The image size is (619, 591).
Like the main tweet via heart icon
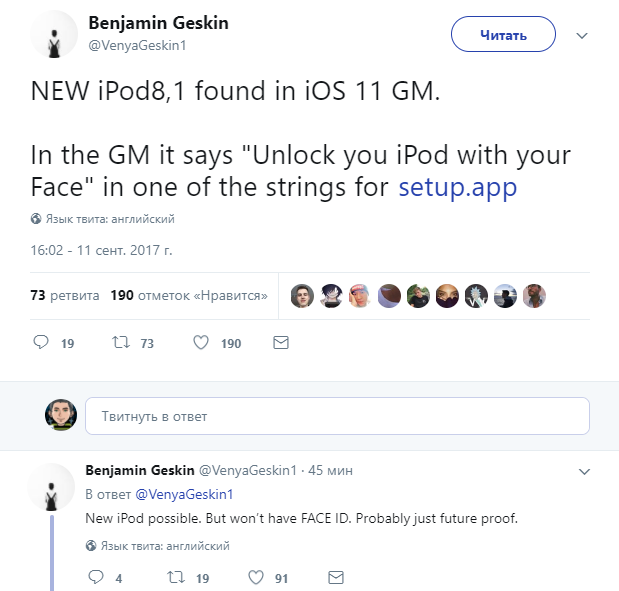(x=200, y=342)
